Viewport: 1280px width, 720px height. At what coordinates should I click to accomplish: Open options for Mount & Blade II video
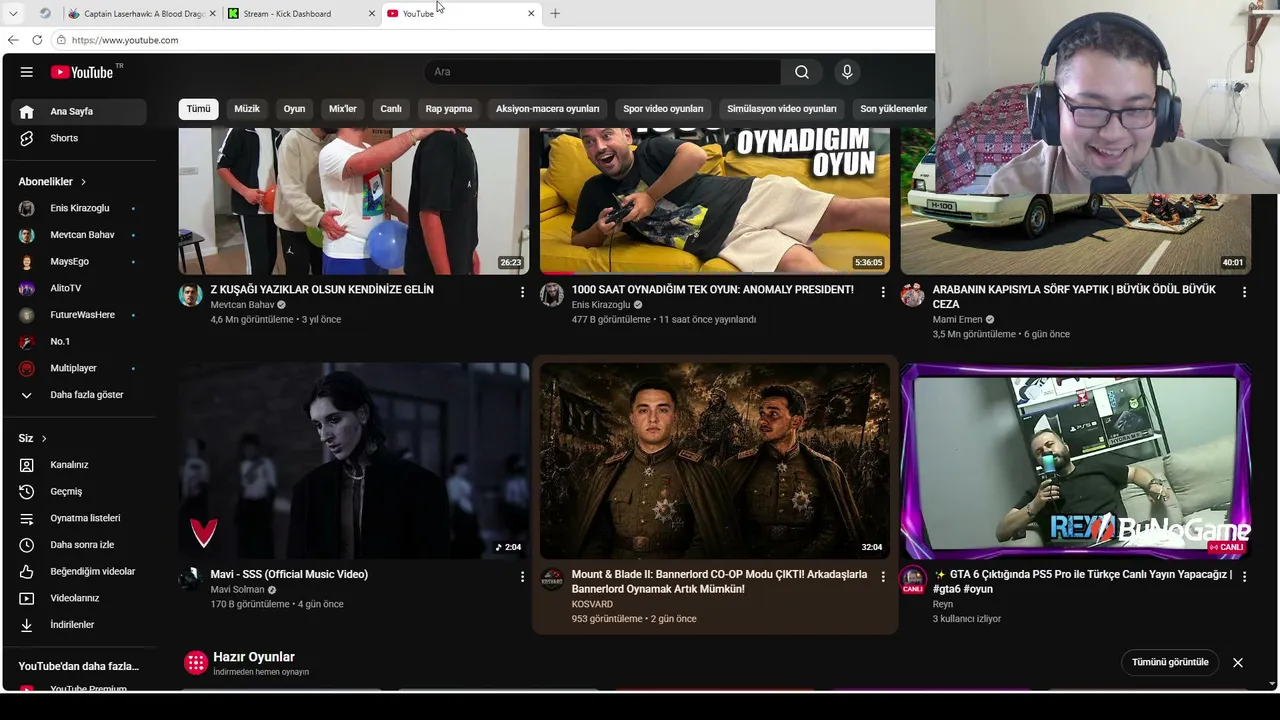(883, 577)
